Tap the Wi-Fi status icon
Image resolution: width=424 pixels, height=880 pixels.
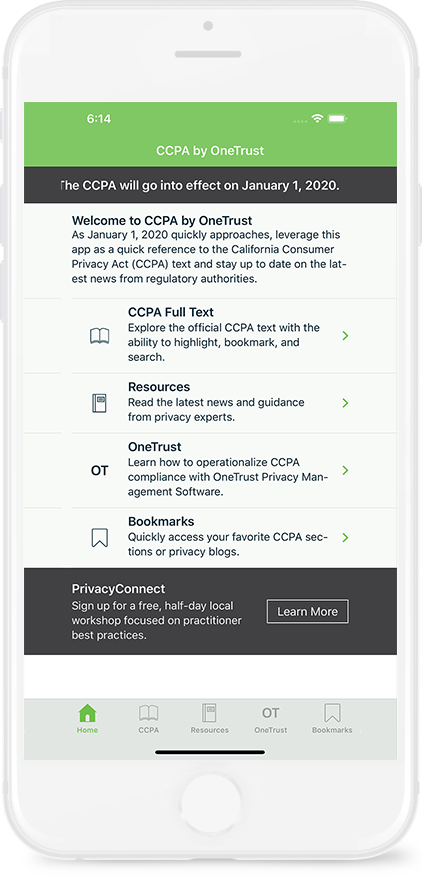click(317, 118)
